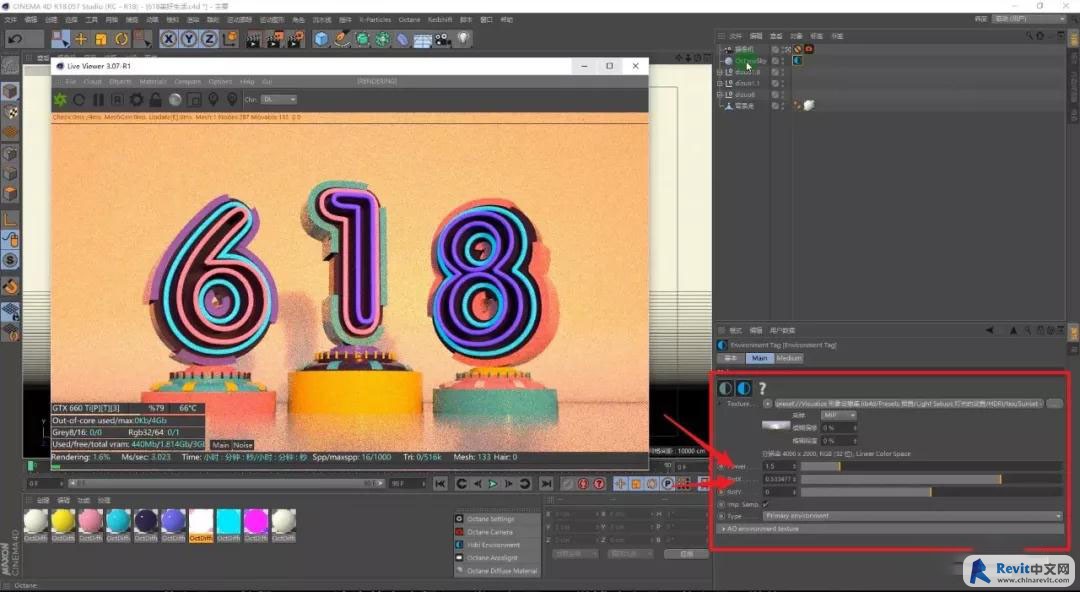Select the Live Selection tool
This screenshot has width=1080, height=592.
pyautogui.click(x=61, y=39)
